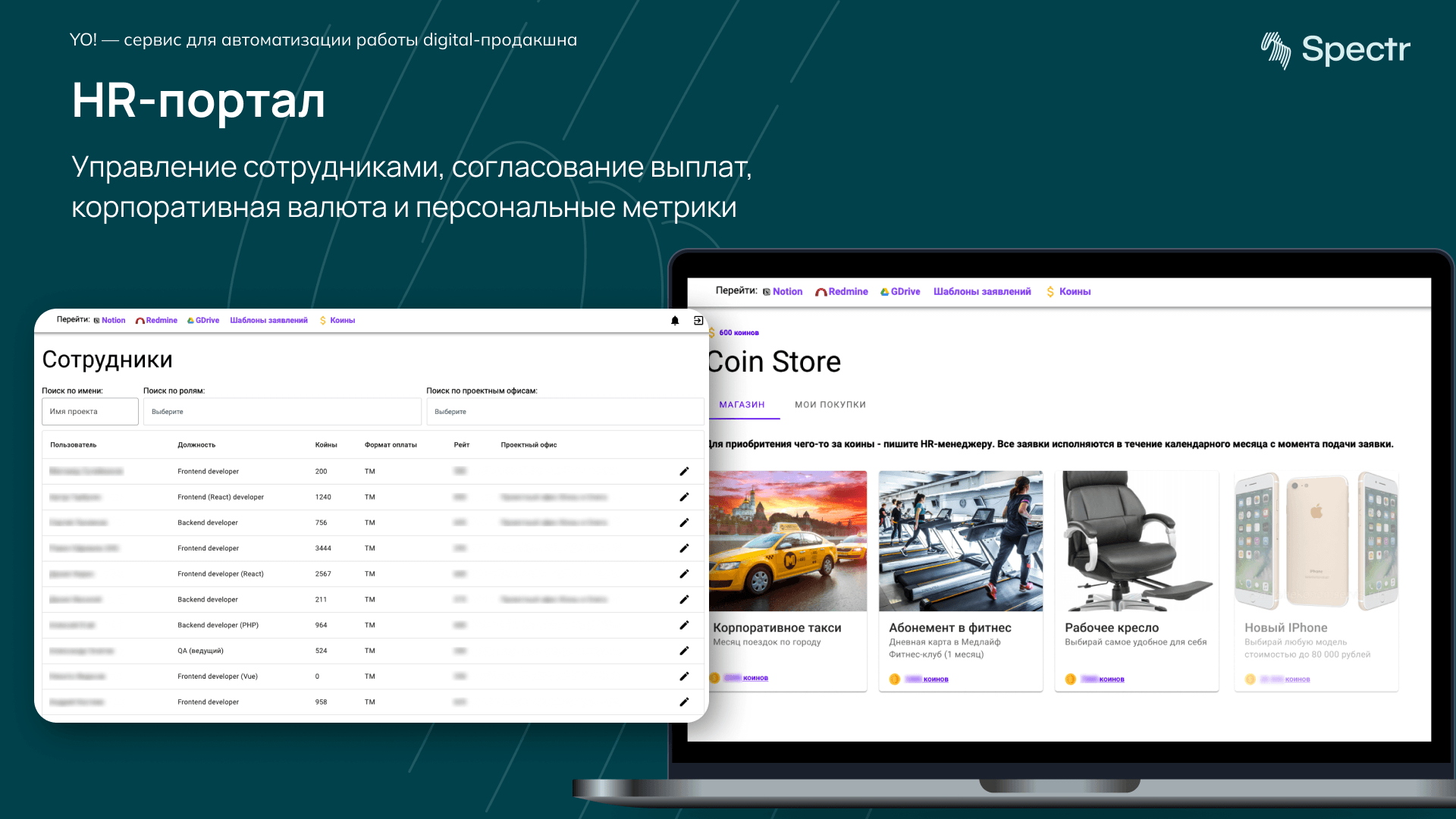The image size is (1456, 819).
Task: Click the dollar icon beside Коины link
Action: 322,320
